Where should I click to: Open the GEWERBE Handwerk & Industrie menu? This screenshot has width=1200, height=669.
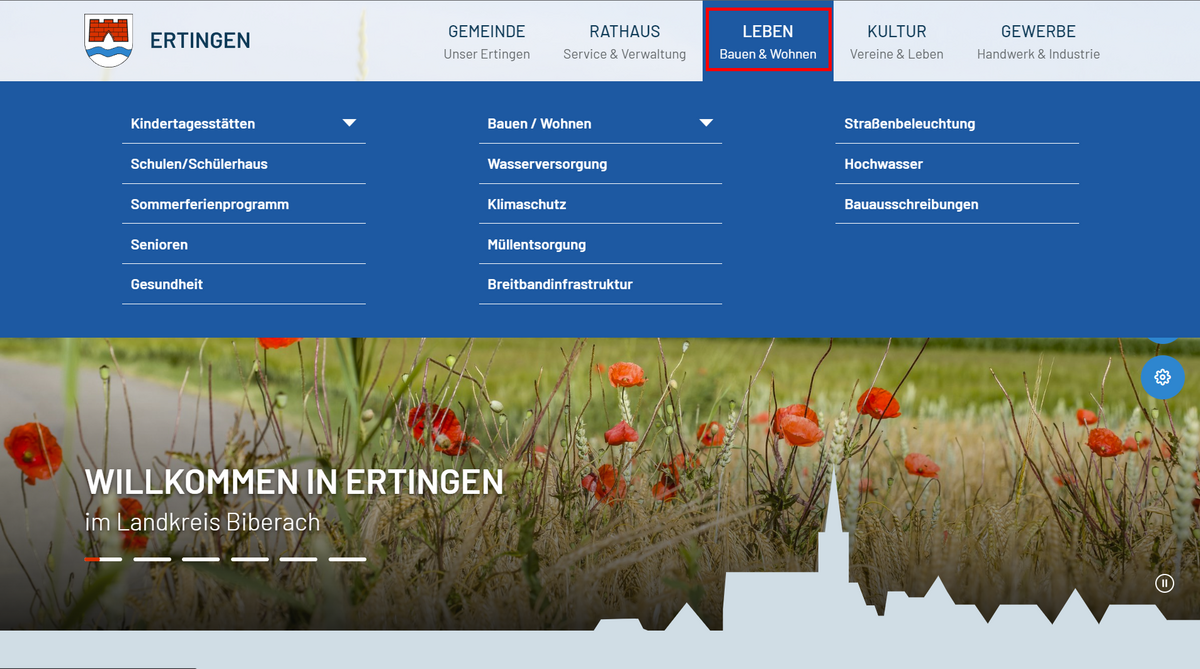(x=1038, y=42)
